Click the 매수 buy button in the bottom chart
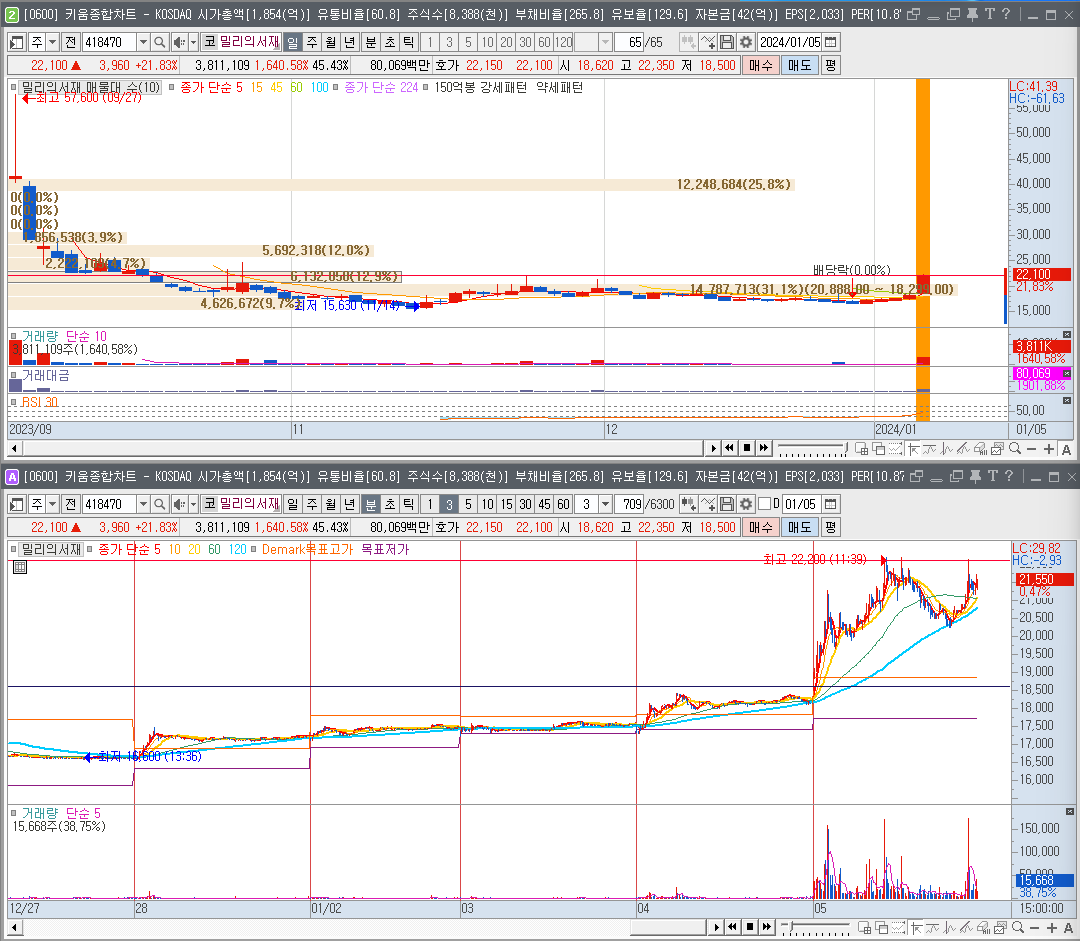 click(760, 527)
